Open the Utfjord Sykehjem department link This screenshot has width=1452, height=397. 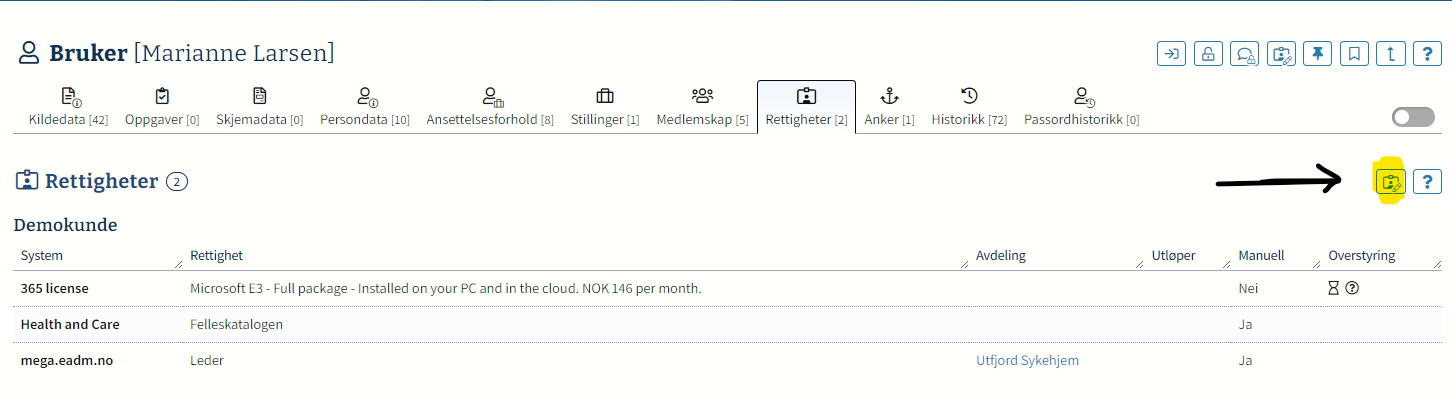pos(1027,360)
